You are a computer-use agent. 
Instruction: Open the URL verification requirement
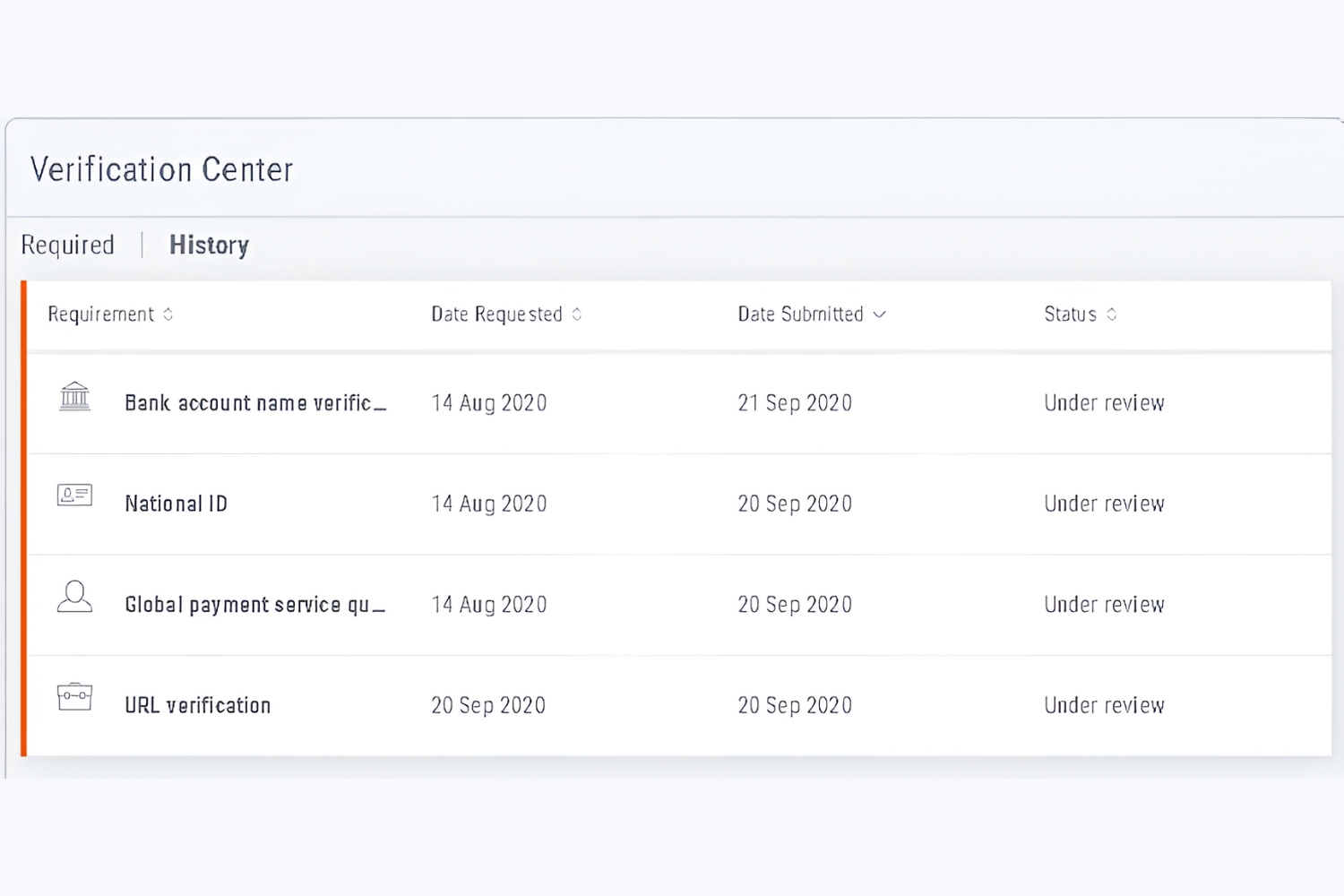198,706
